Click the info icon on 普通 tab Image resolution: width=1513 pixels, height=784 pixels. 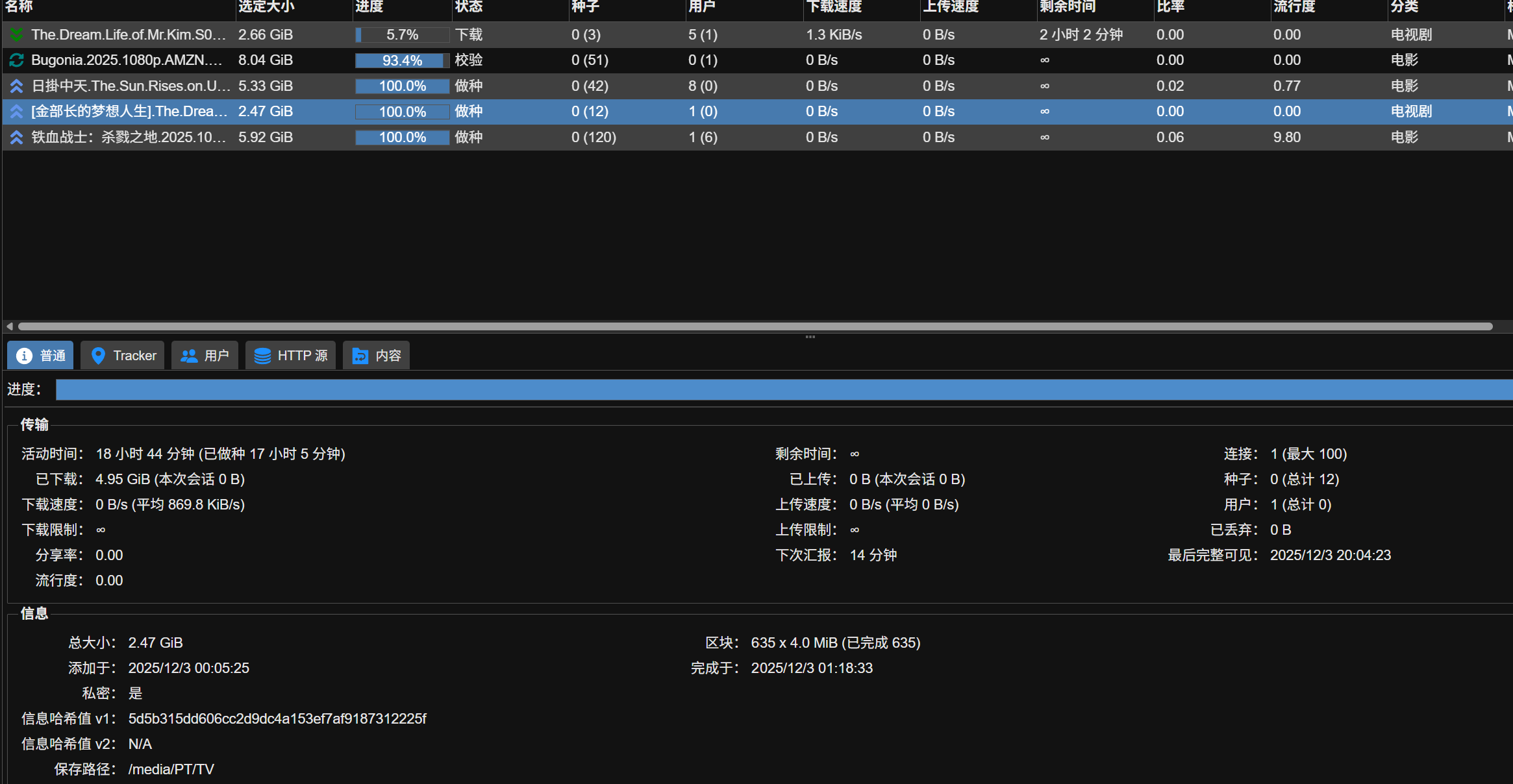coord(24,356)
